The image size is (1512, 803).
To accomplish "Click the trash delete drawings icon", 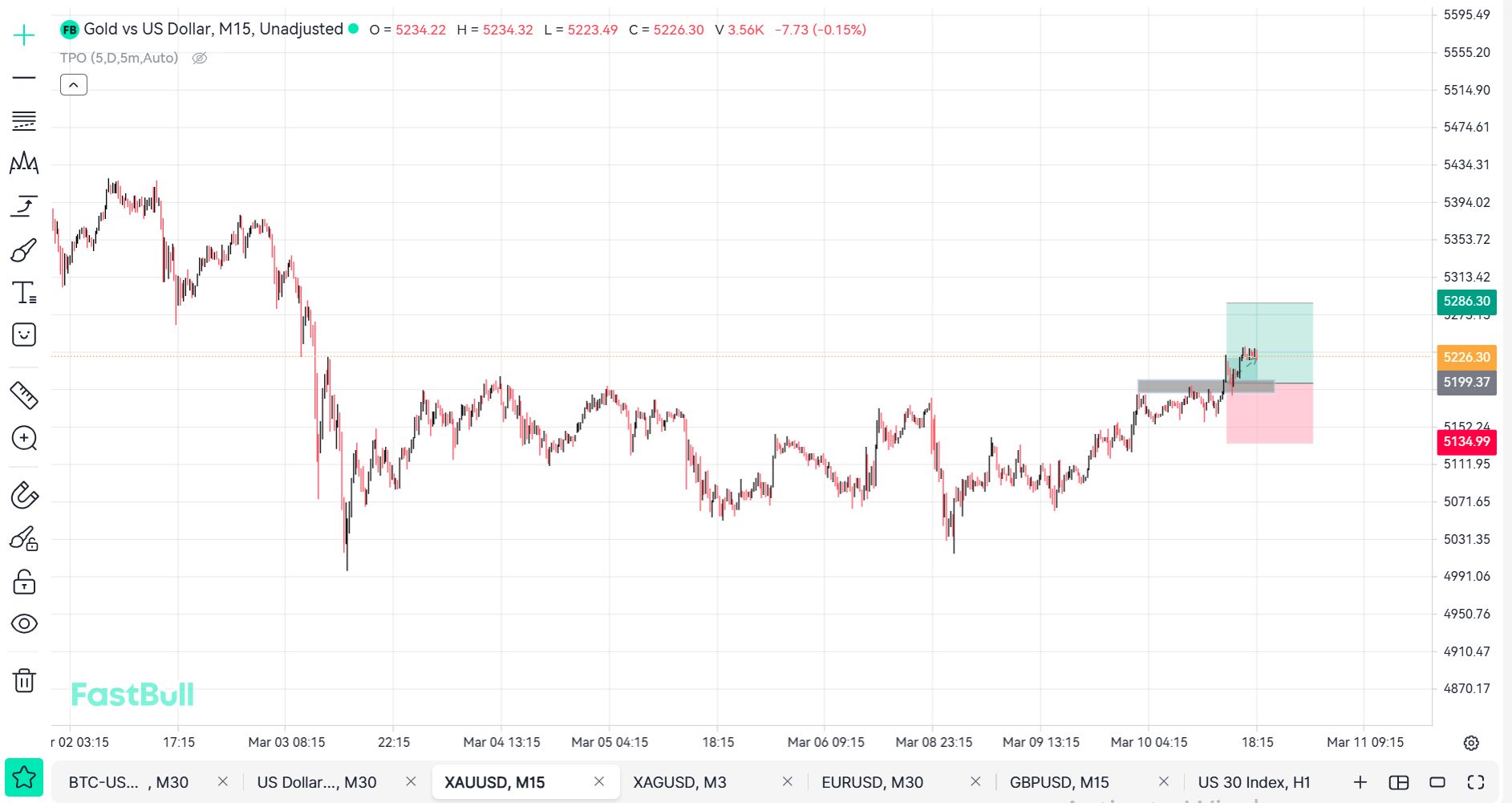I will (x=24, y=680).
